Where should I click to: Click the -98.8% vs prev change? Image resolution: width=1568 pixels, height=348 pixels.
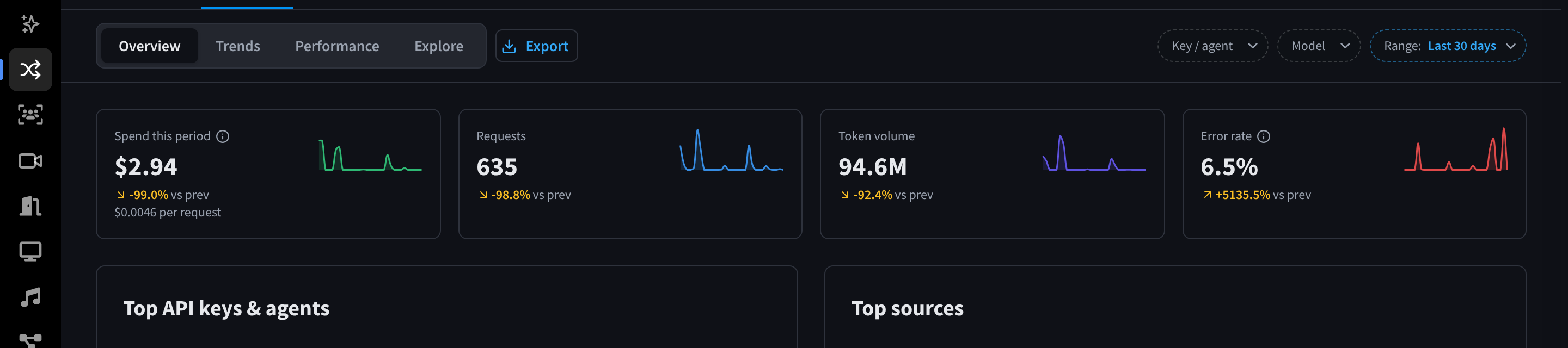pos(525,195)
